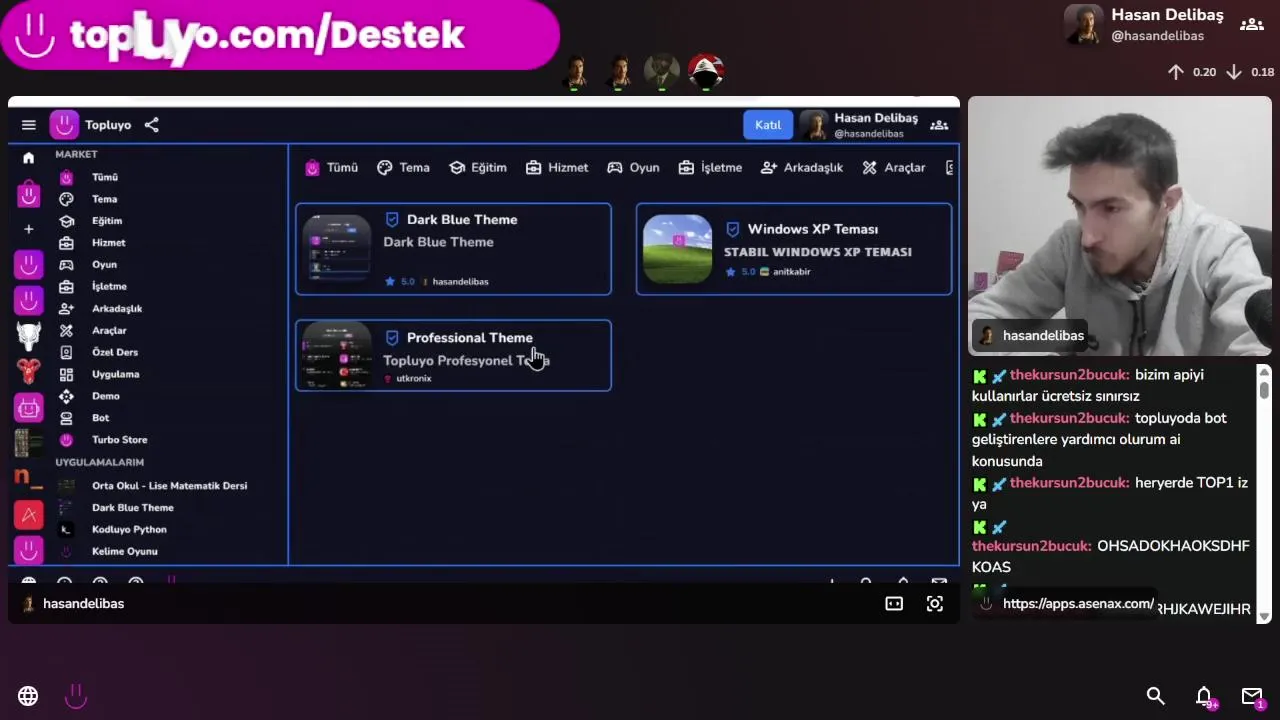Click the viewer avatar with red cap

tap(706, 72)
